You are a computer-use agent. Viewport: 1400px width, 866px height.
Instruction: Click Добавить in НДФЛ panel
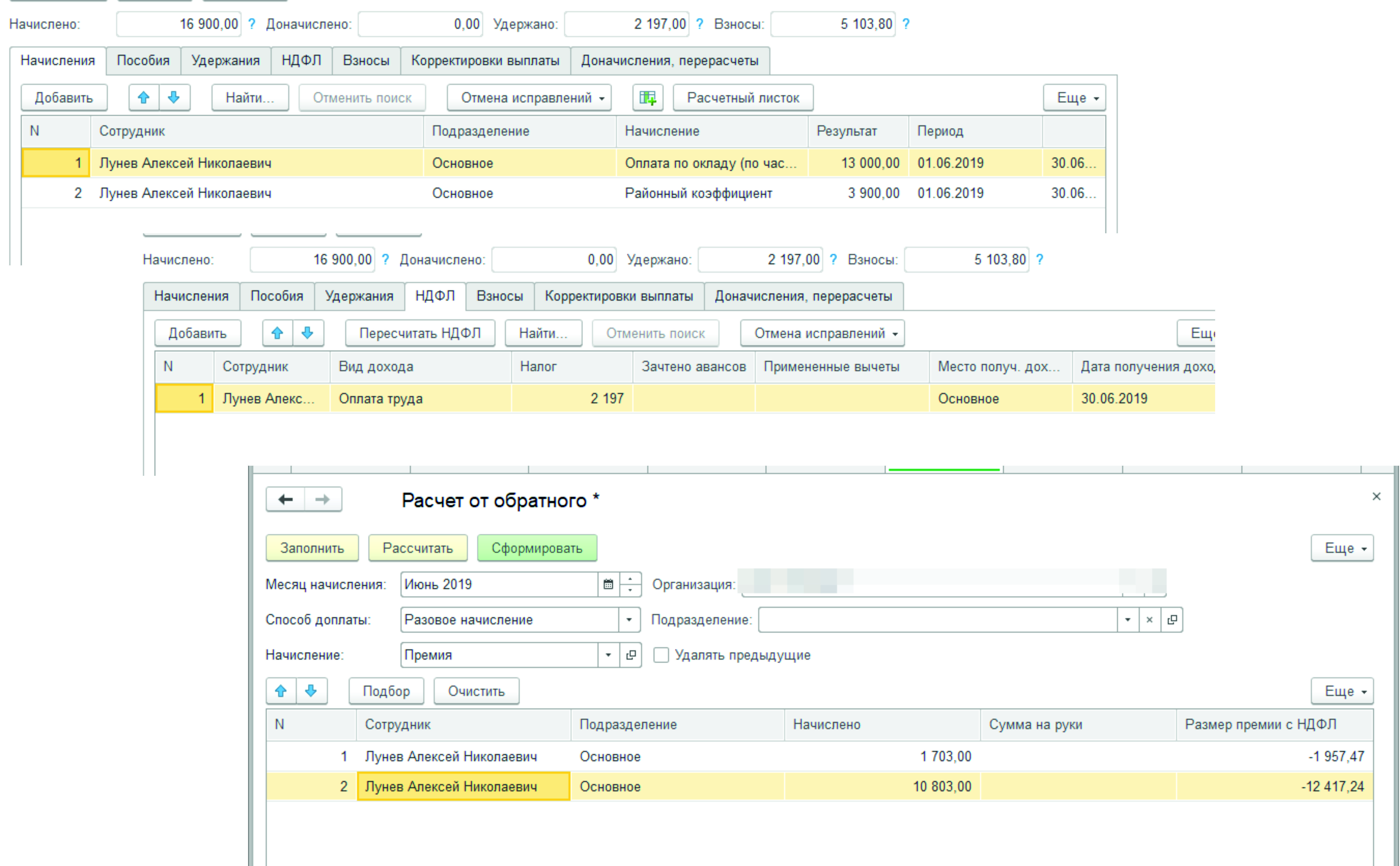pos(198,333)
